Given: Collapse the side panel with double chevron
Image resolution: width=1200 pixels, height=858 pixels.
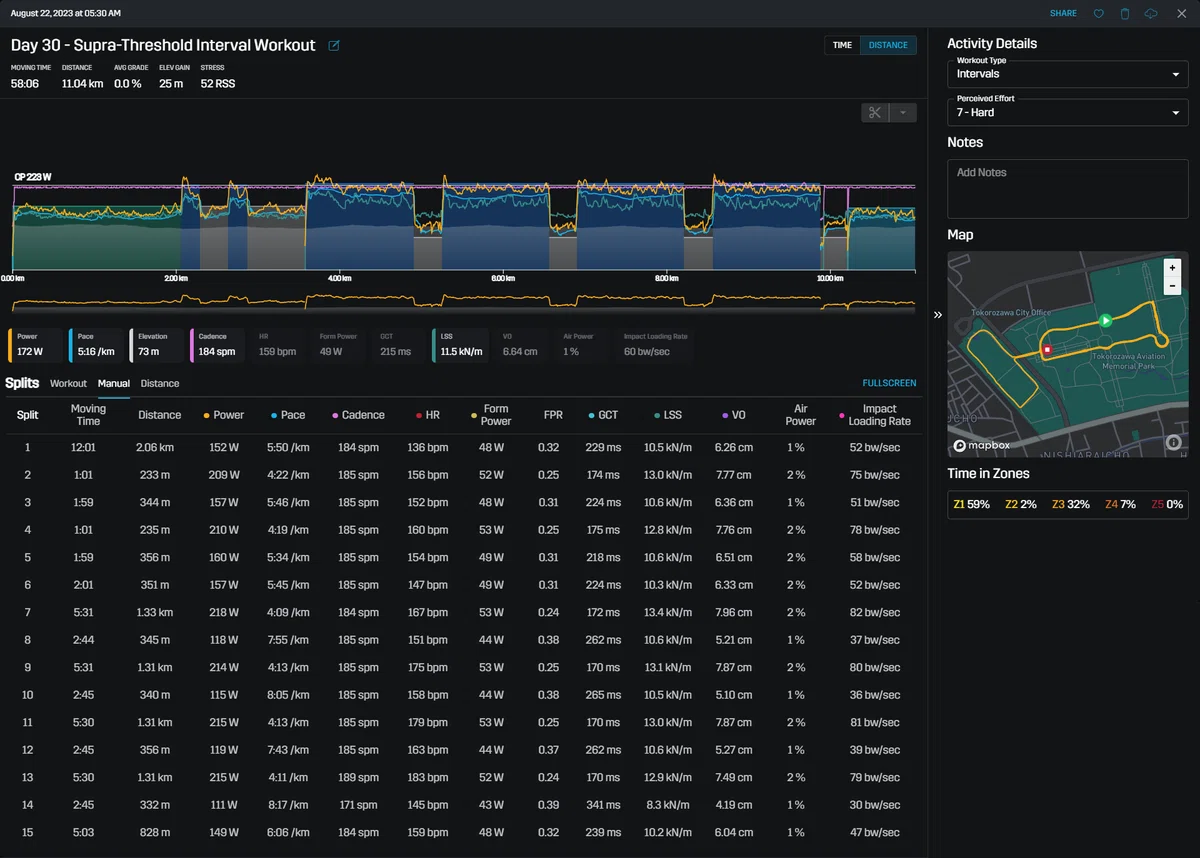Looking at the screenshot, I should pos(938,315).
